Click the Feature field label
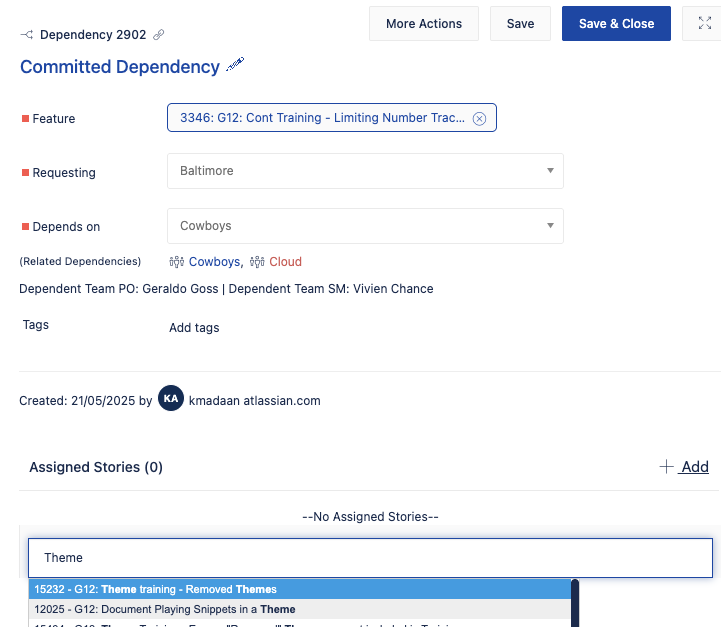The width and height of the screenshot is (721, 627). pyautogui.click(x=53, y=119)
